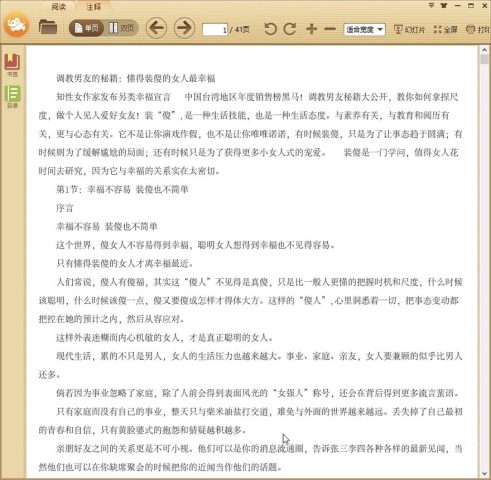The image size is (491, 480).
Task: Open the top-right menu dropdown icon
Action: (431, 5)
